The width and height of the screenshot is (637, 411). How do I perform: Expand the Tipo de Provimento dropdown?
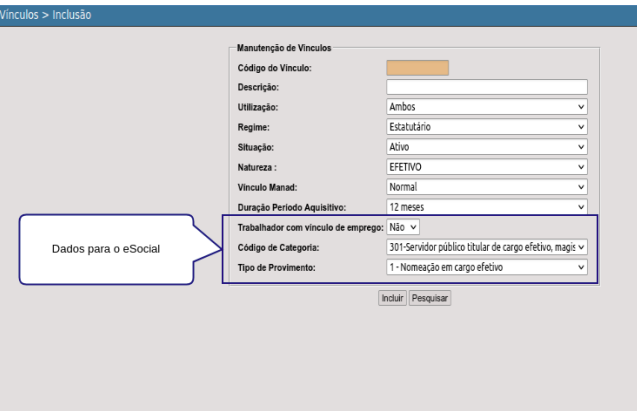[x=487, y=267]
